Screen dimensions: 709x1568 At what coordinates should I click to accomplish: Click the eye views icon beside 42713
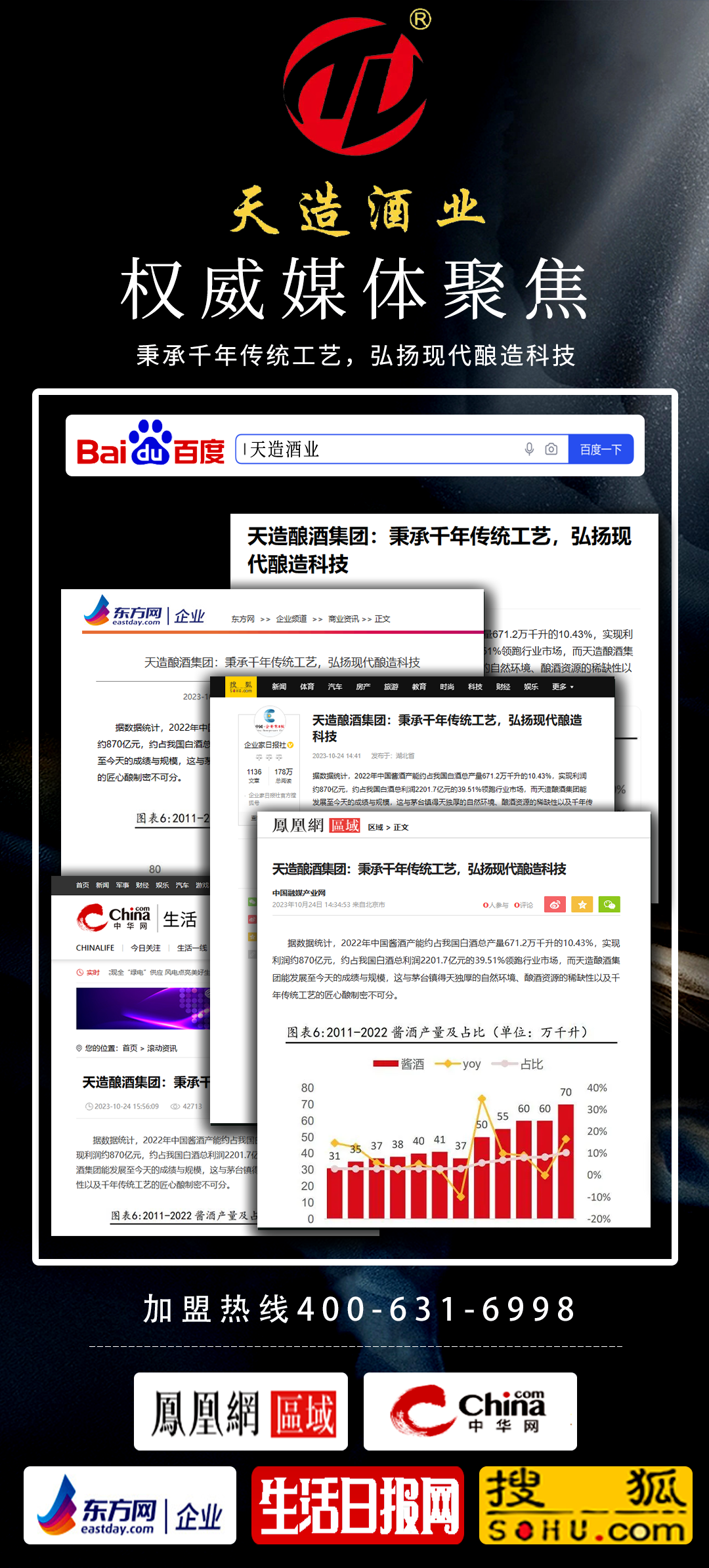(x=175, y=1106)
